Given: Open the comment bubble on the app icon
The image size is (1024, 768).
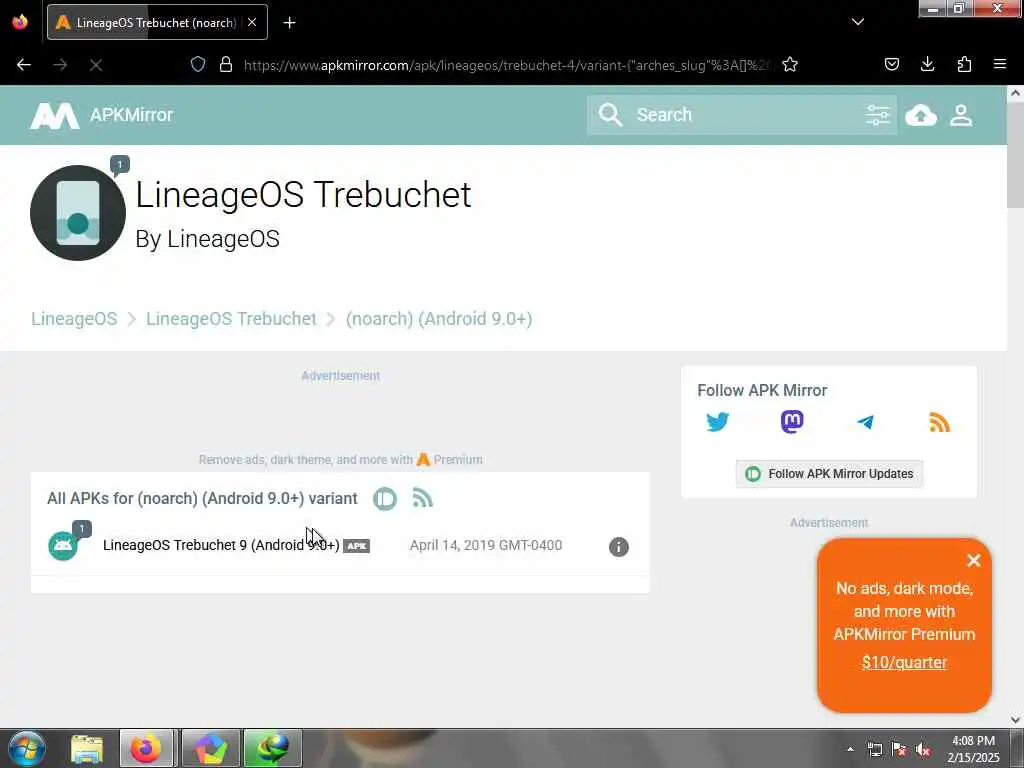Looking at the screenshot, I should (x=120, y=165).
